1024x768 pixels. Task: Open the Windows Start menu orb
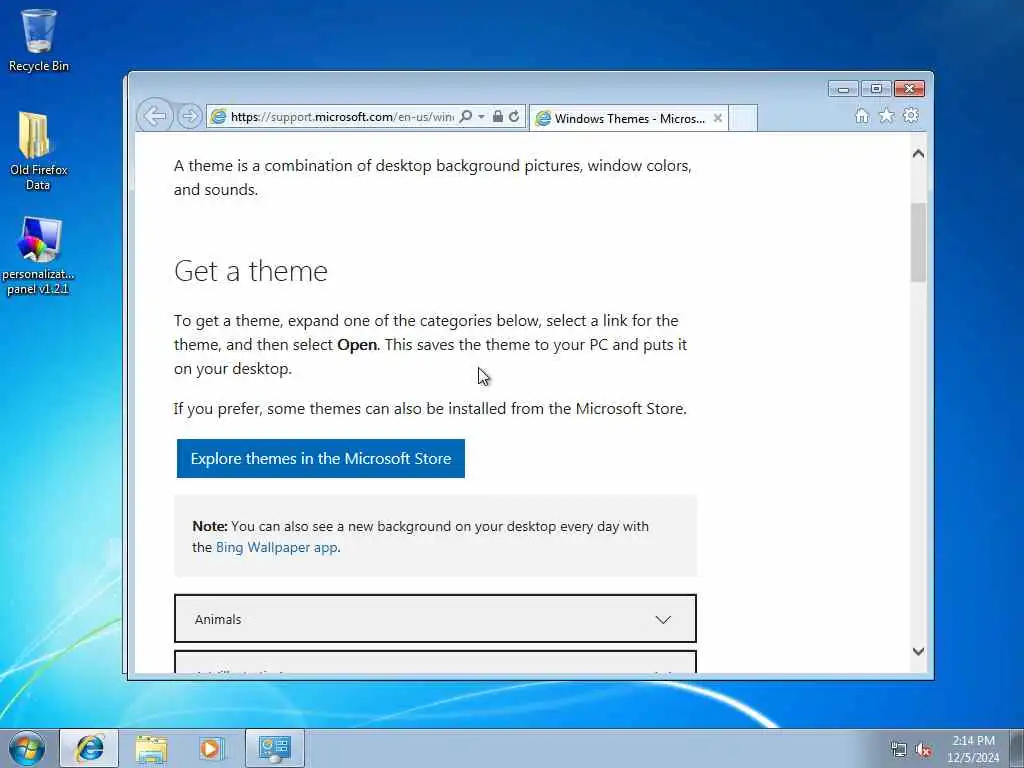tap(27, 748)
